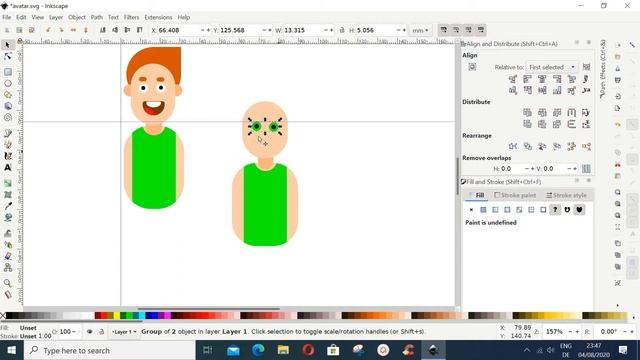Iconify the Fill and Stroke panel
640x360 pixels.
(x=577, y=180)
